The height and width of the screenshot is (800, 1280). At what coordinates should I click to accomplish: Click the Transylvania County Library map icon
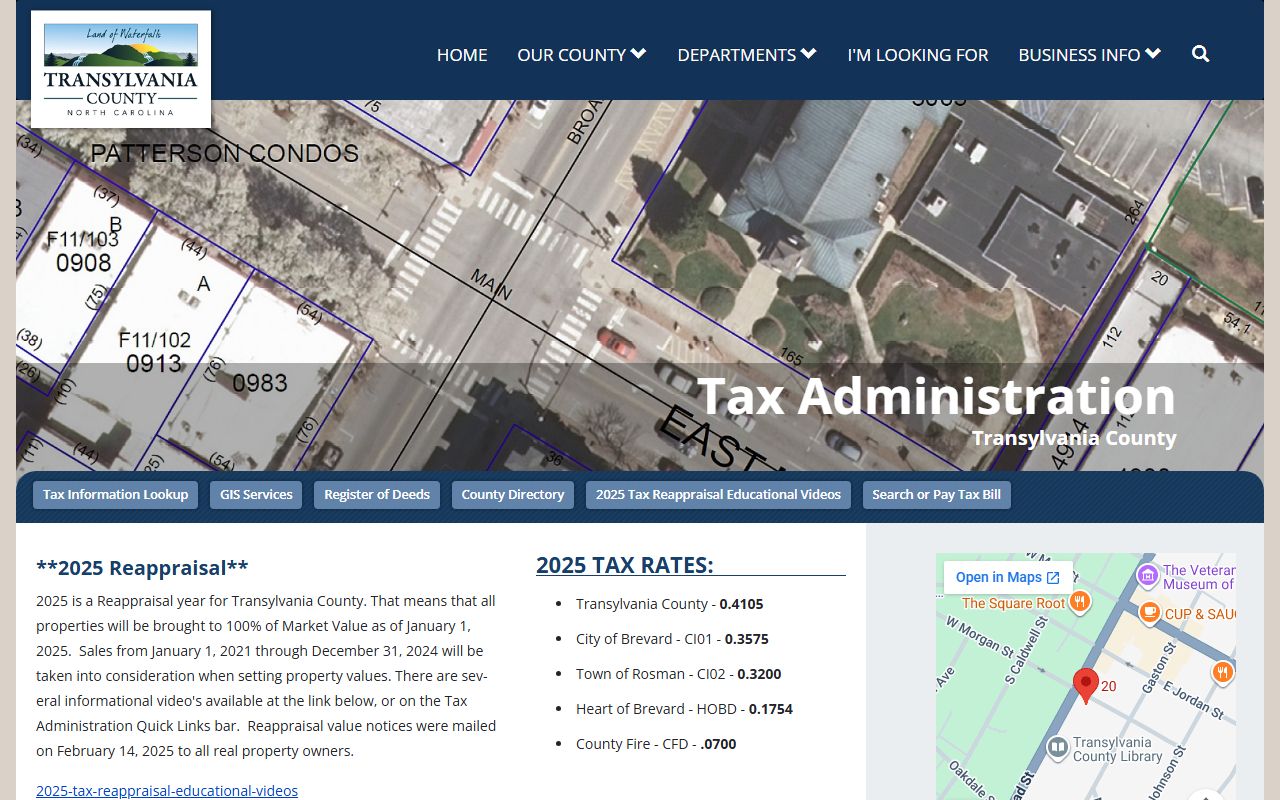click(1057, 748)
